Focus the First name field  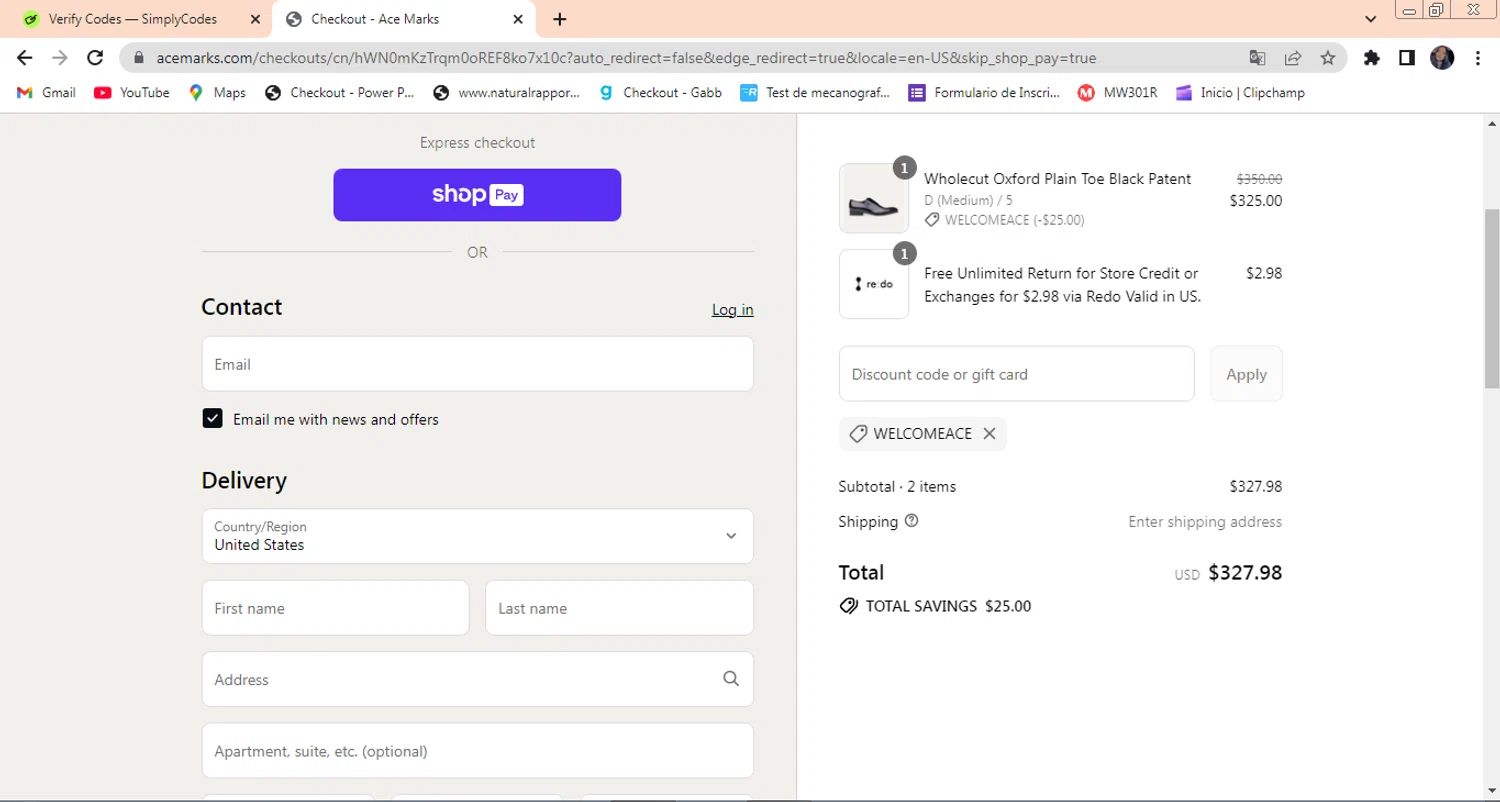[335, 608]
